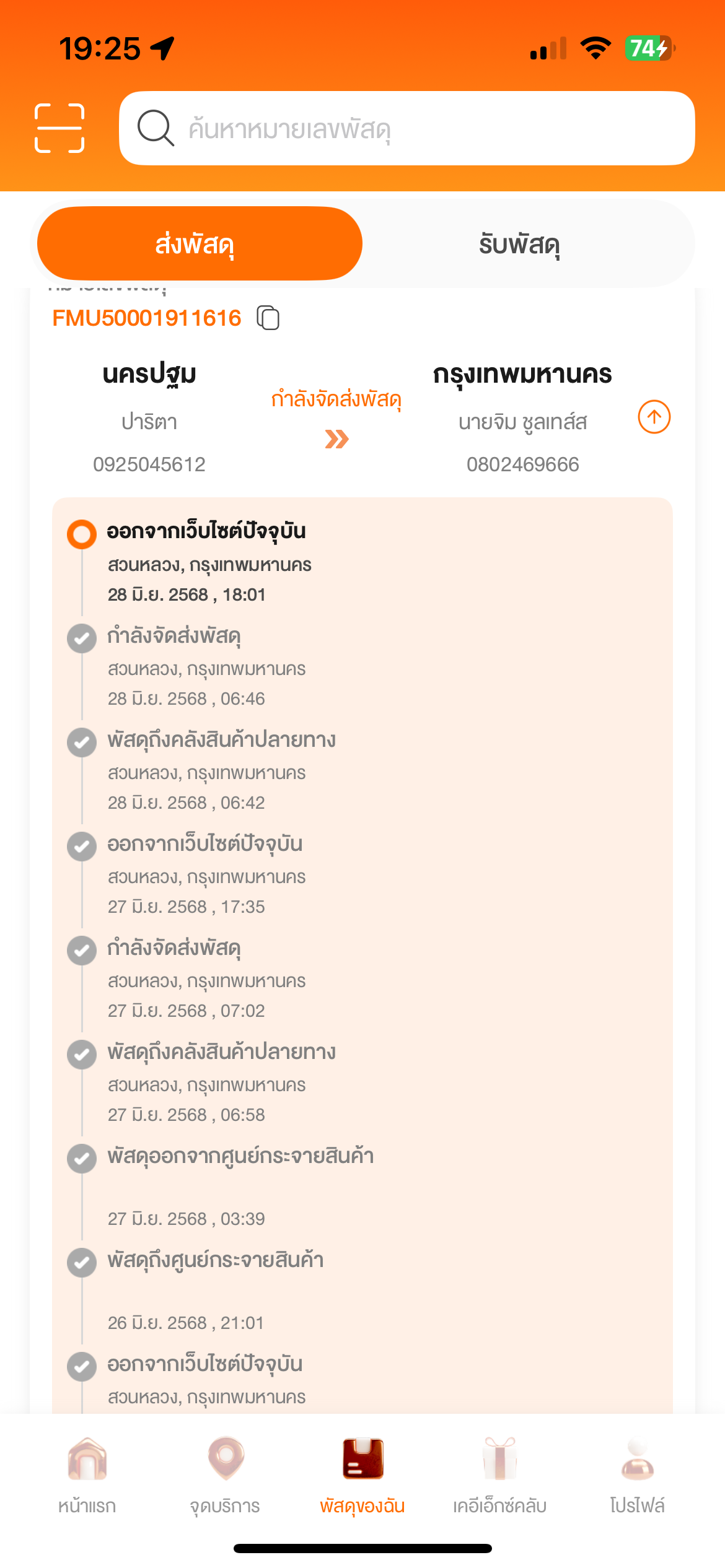
Task: Copy tracking number FMU50001911616
Action: pyautogui.click(x=268, y=318)
